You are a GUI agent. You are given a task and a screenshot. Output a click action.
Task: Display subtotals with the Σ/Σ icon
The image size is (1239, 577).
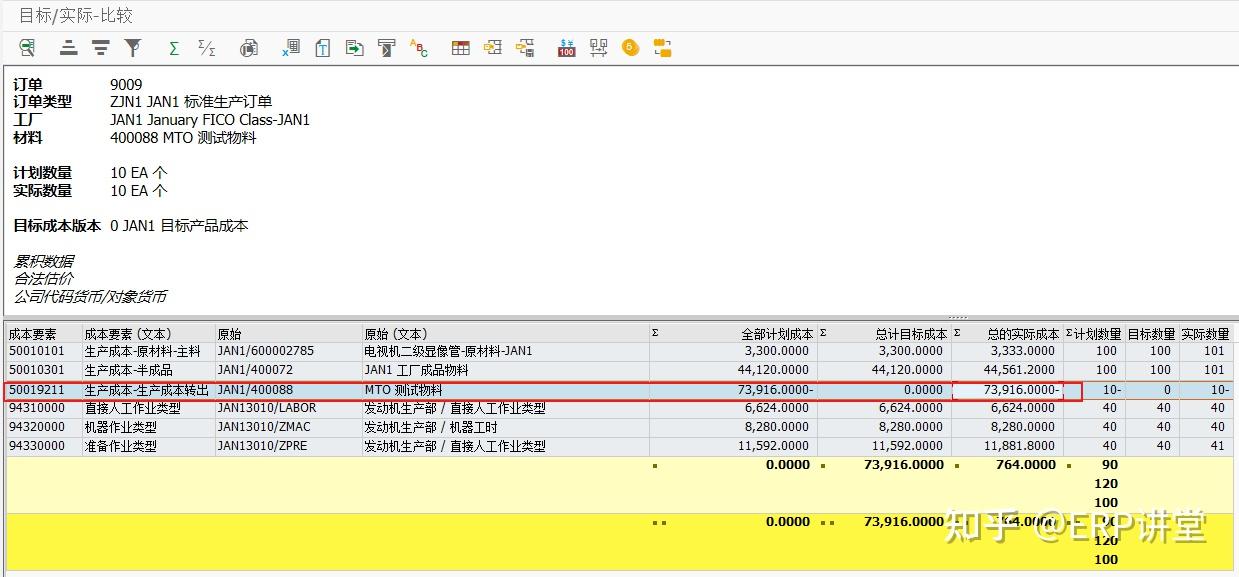click(208, 47)
